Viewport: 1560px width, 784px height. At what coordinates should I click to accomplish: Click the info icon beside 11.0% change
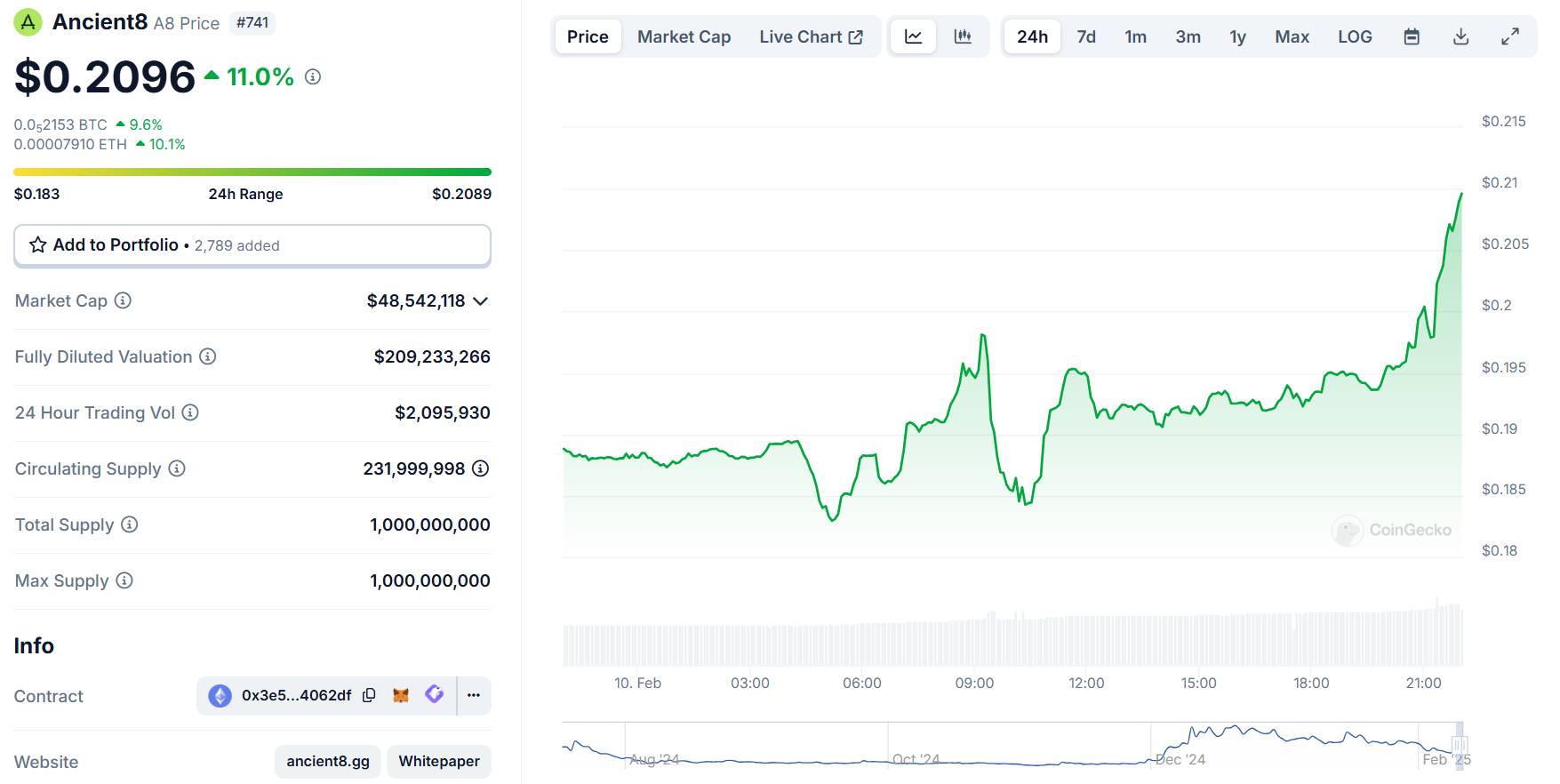point(313,77)
